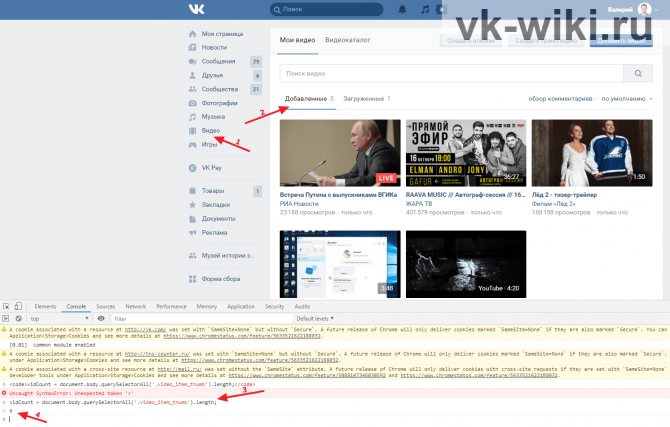Image resolution: width=670 pixels, height=427 pixels.
Task: Open the DevTools Console tab
Action: [x=76, y=306]
